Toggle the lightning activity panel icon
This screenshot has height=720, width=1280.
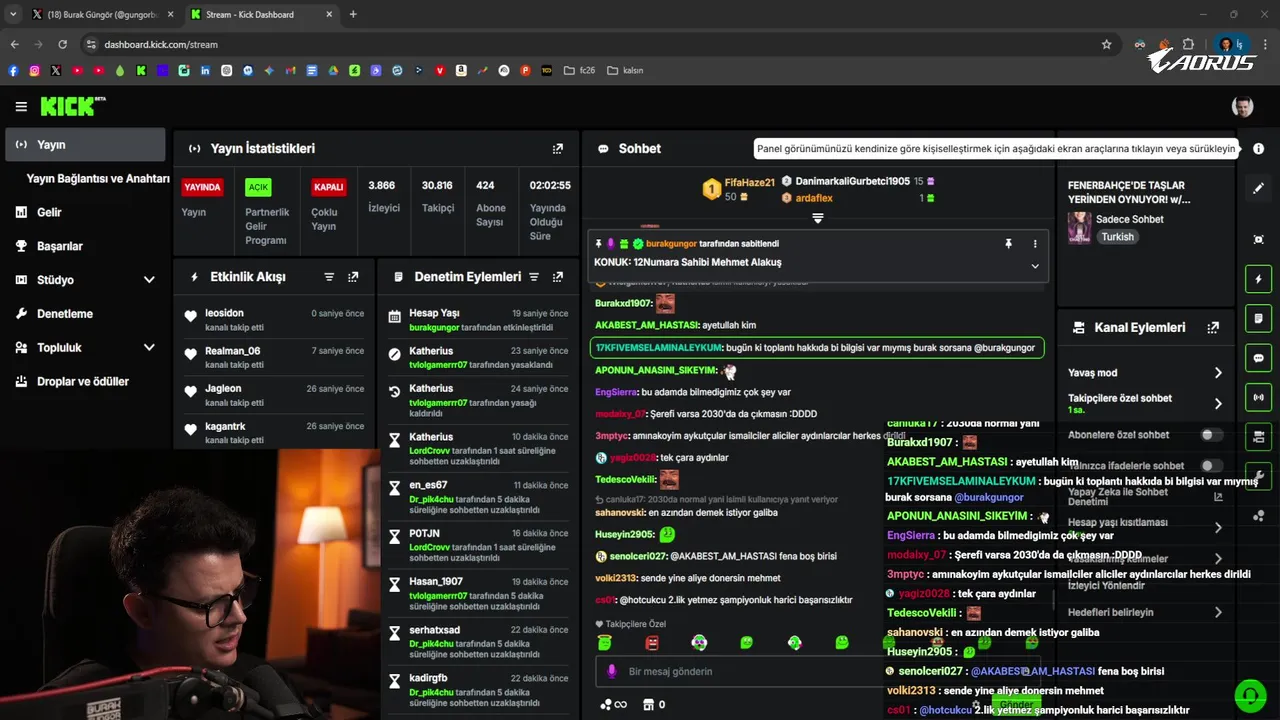(1258, 279)
